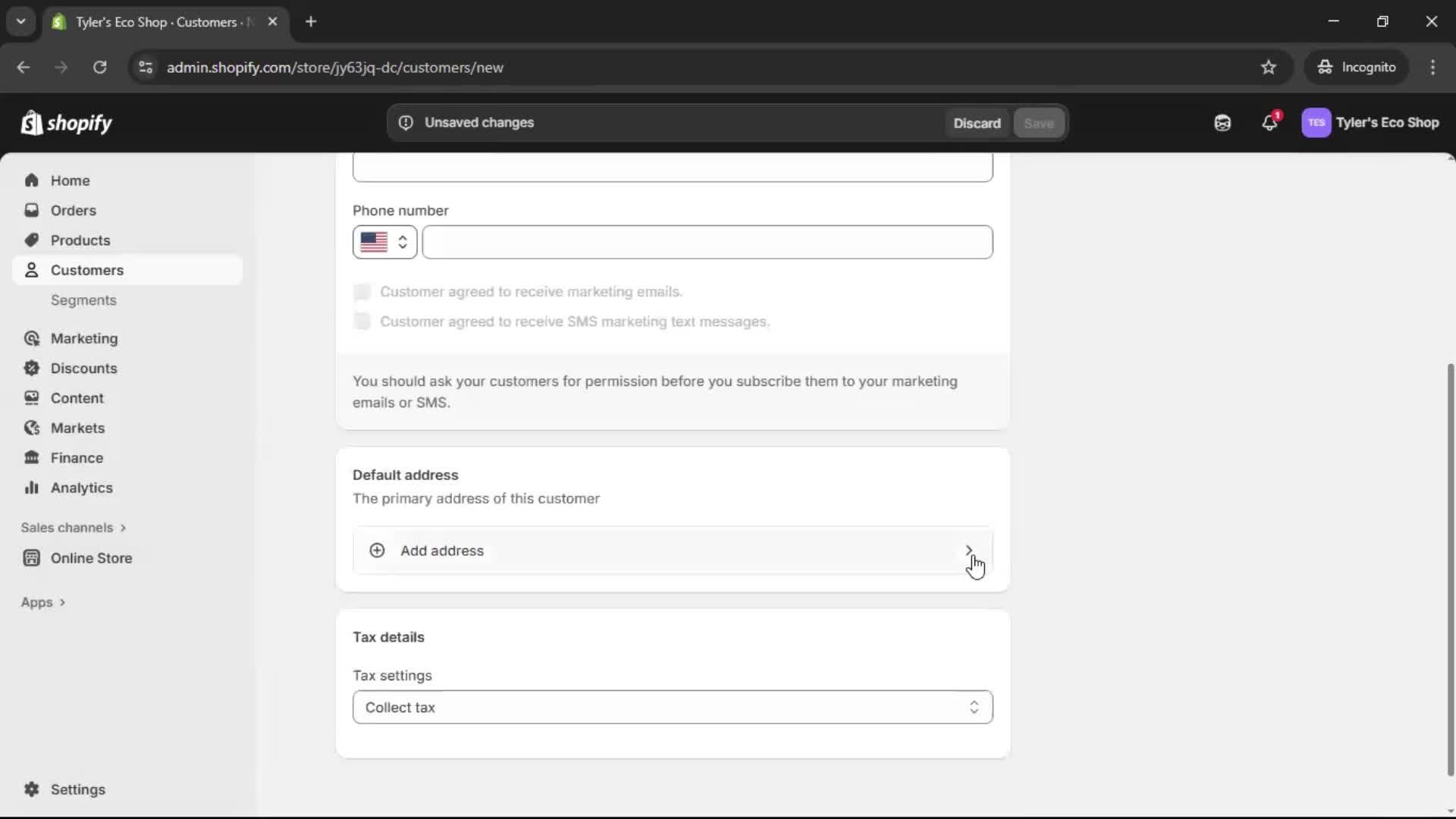The image size is (1456, 819).
Task: Open the Collect tax dropdown
Action: click(x=672, y=707)
